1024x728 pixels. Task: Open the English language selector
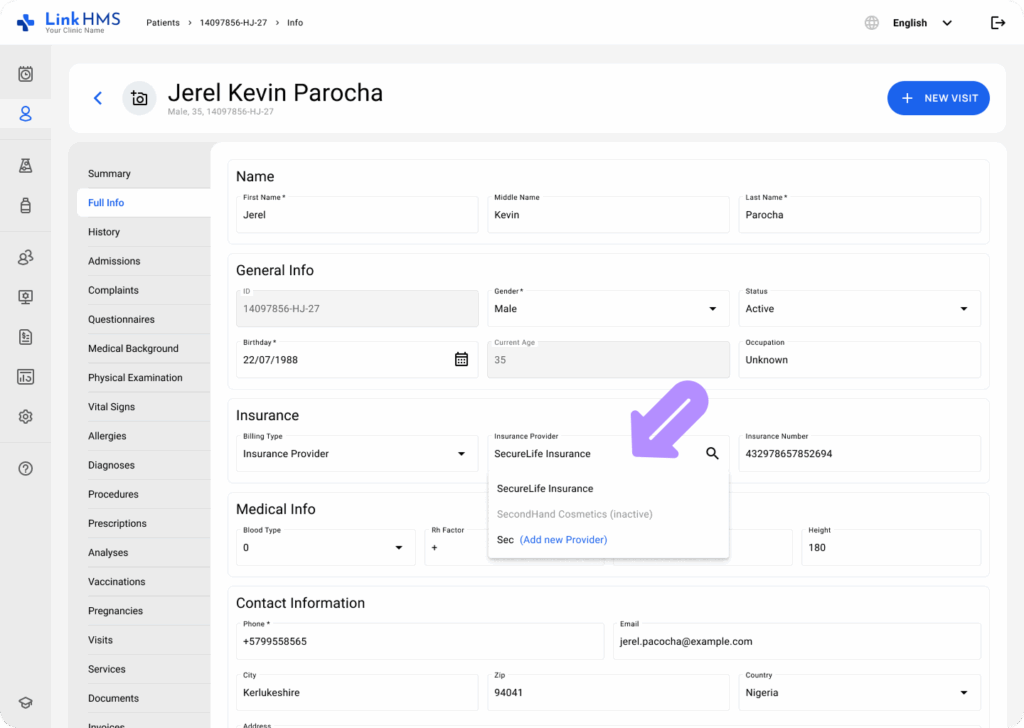click(921, 23)
